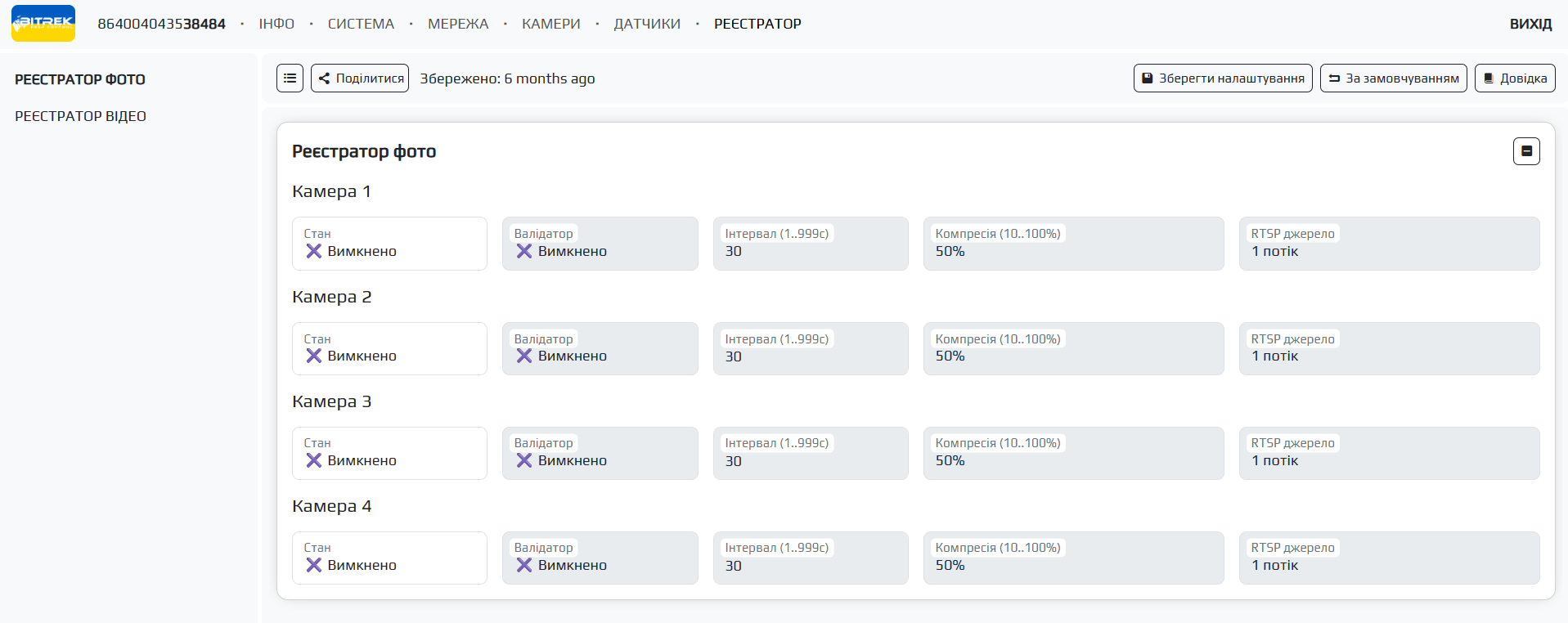Click the Зберегти налаштування save button
1568x623 pixels.
pos(1222,78)
